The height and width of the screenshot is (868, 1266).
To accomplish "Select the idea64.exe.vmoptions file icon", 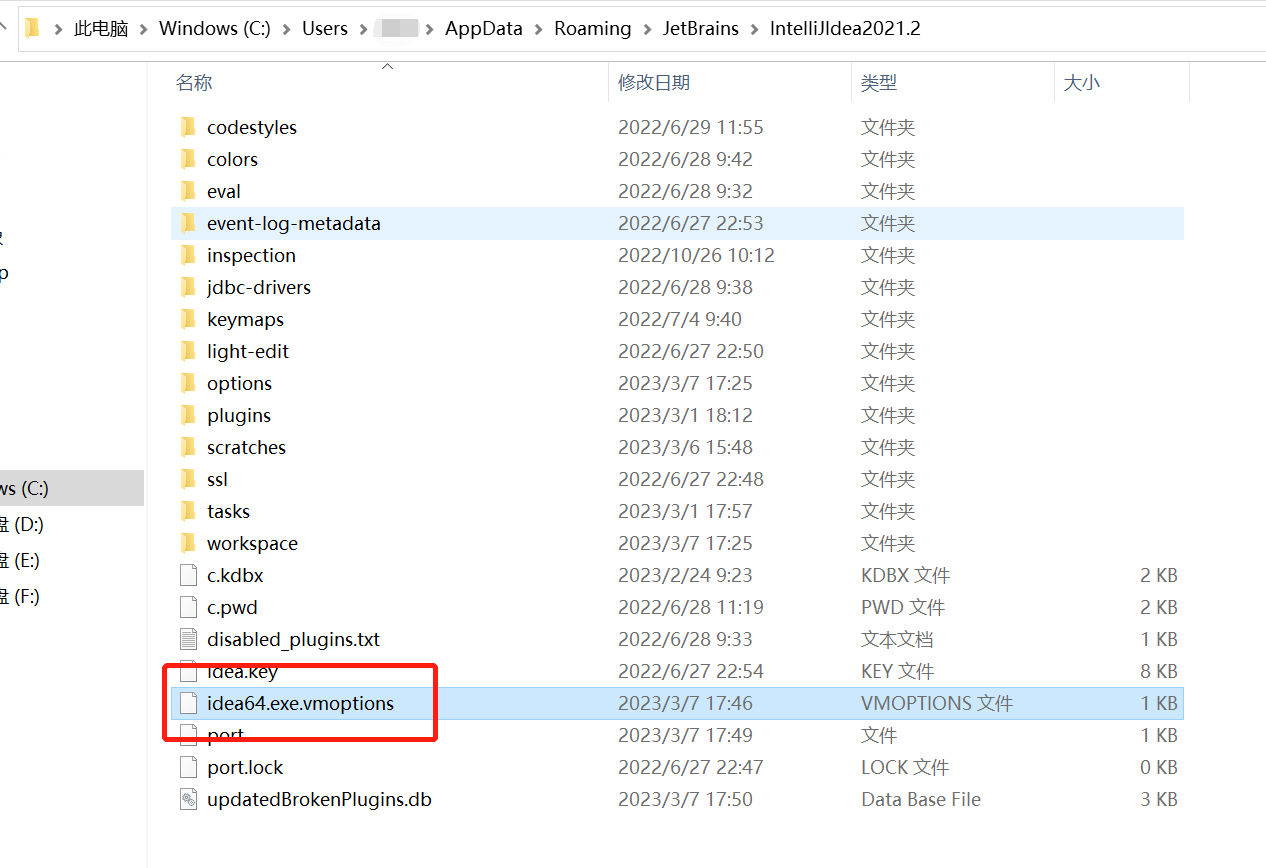I will [188, 703].
